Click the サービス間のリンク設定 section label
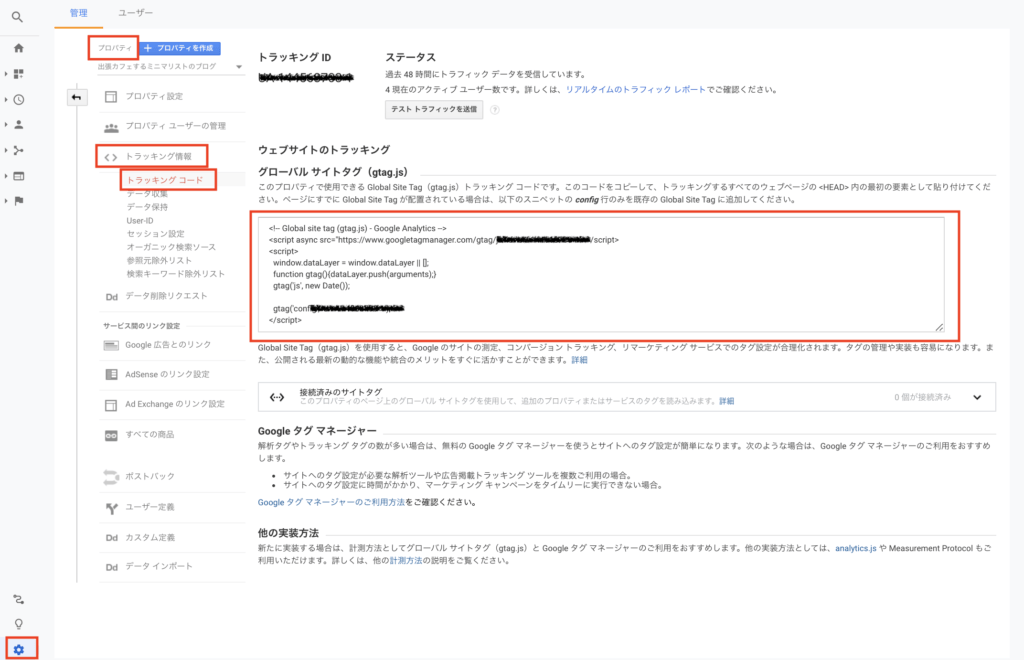 (141, 326)
